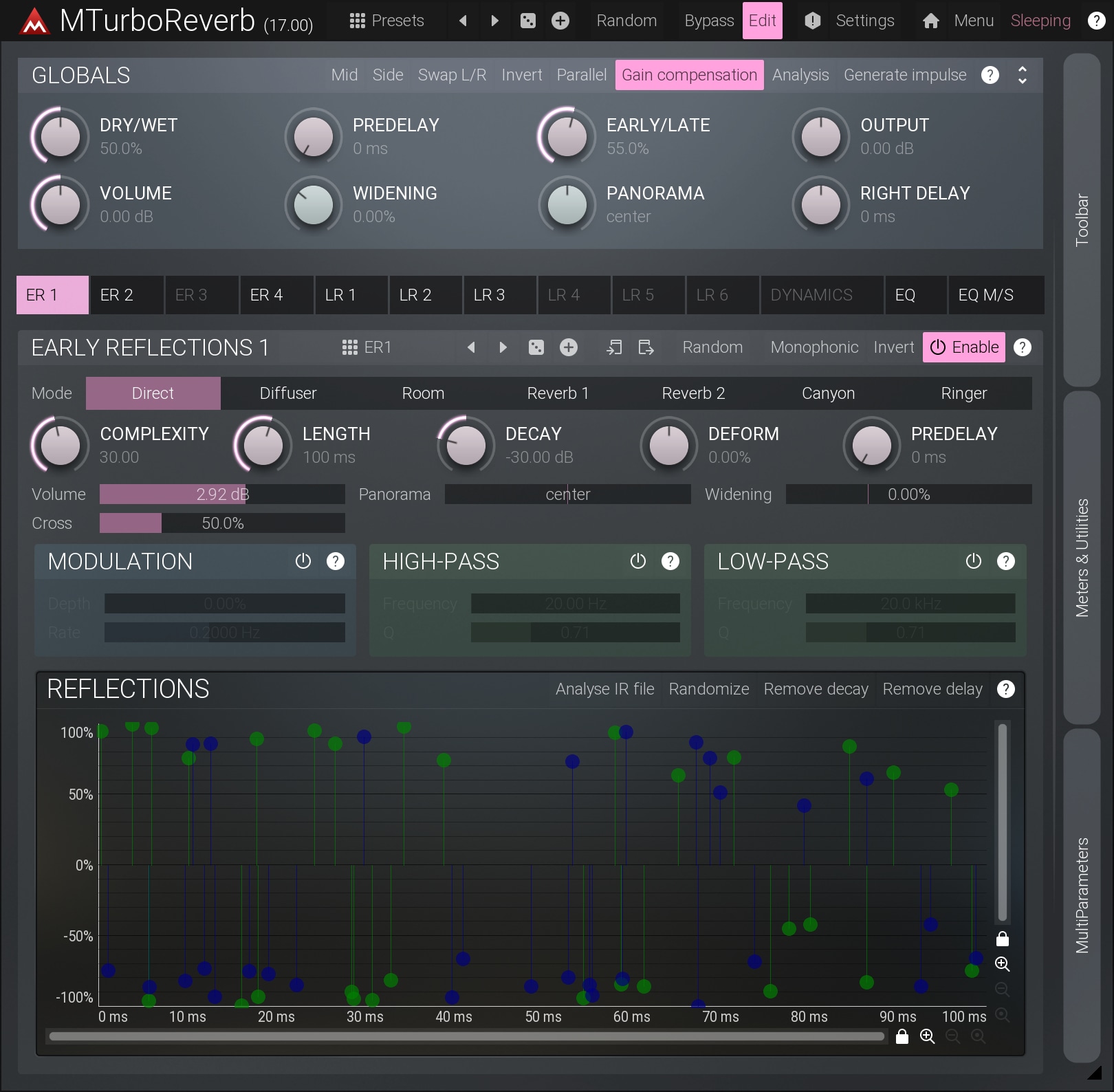
Task: Click the dice randomize preset icon in top bar
Action: click(x=527, y=21)
